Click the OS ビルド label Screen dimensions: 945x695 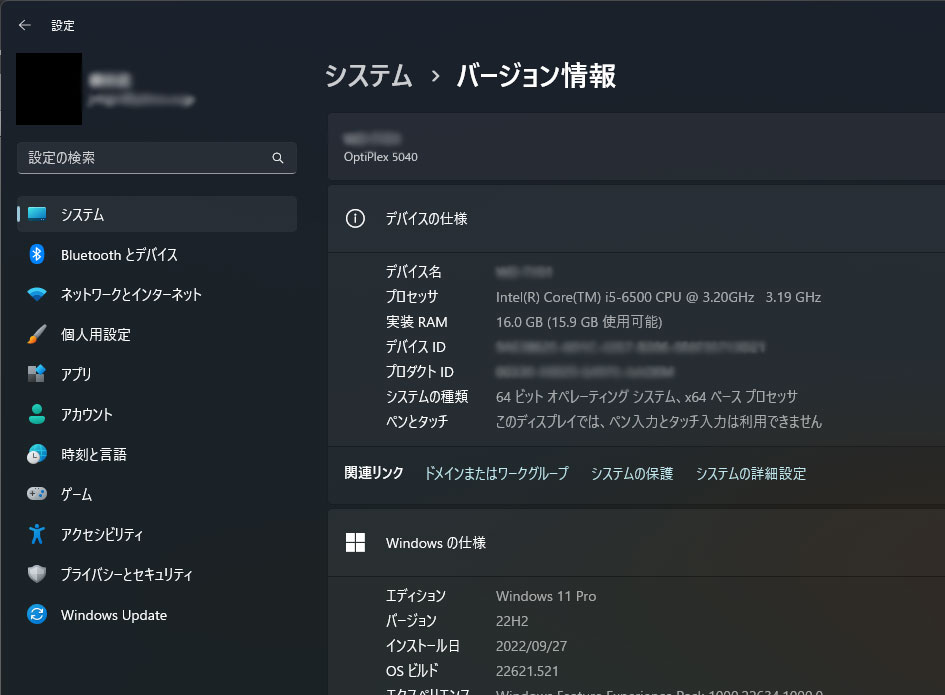point(412,671)
